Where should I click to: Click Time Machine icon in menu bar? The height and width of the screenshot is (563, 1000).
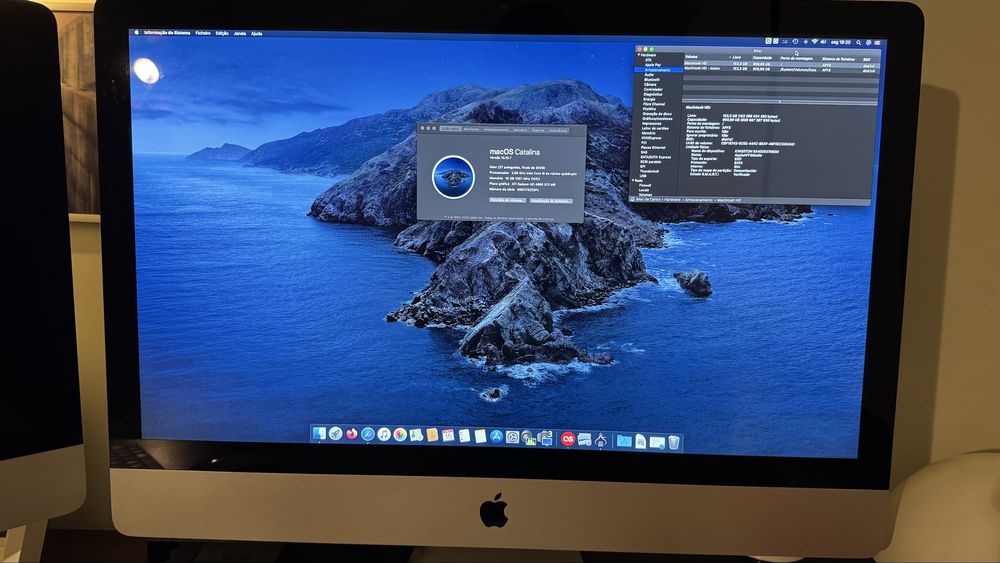795,41
